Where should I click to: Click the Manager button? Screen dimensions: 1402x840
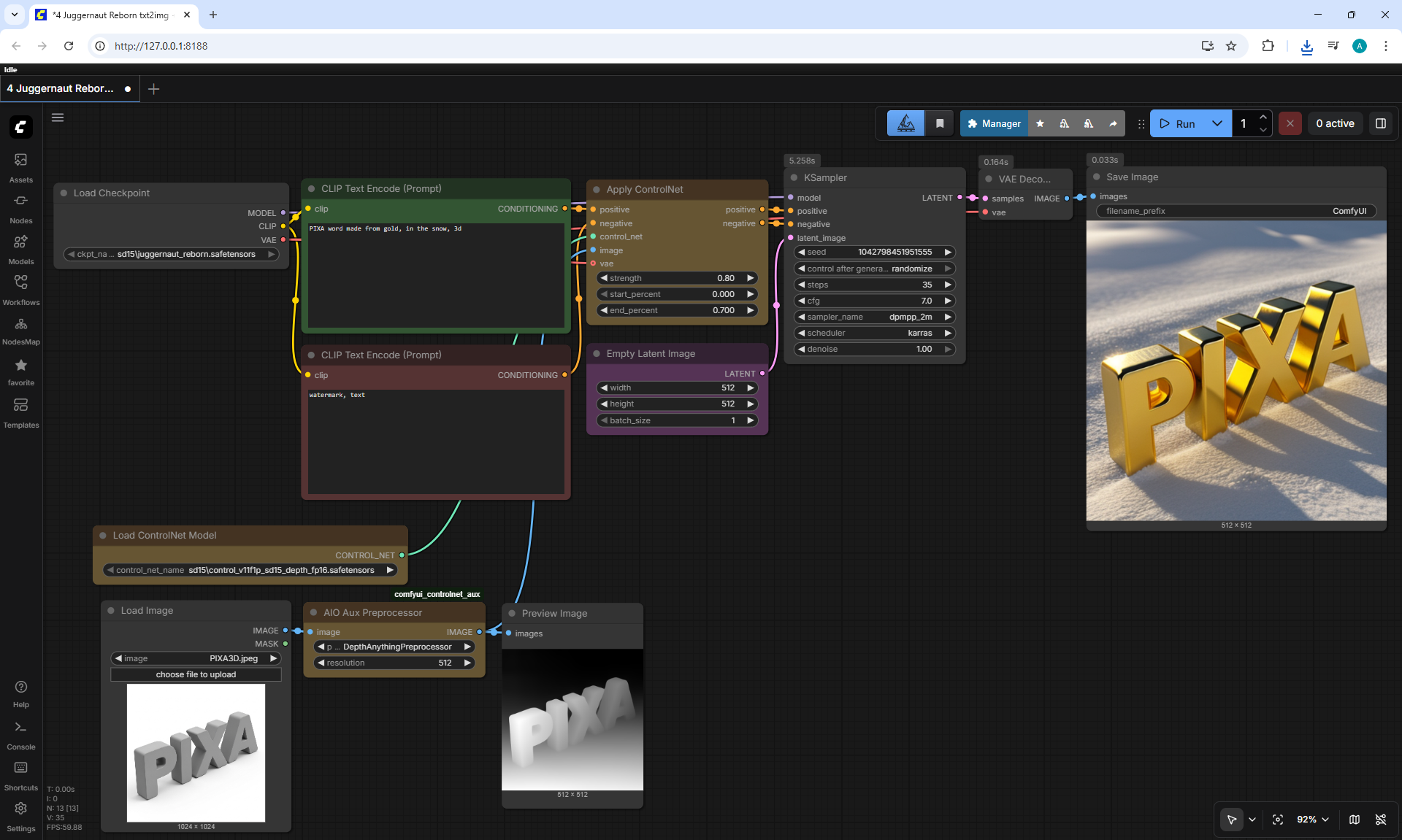coord(994,123)
